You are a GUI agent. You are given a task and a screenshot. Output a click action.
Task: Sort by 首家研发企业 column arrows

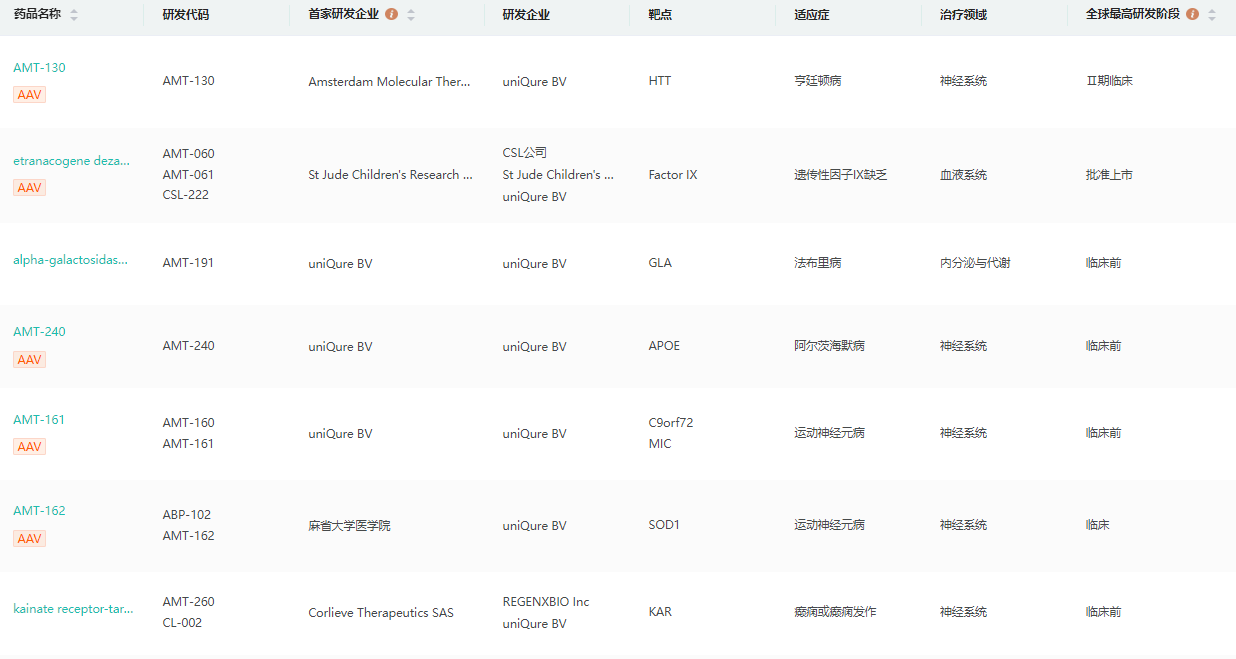click(411, 15)
